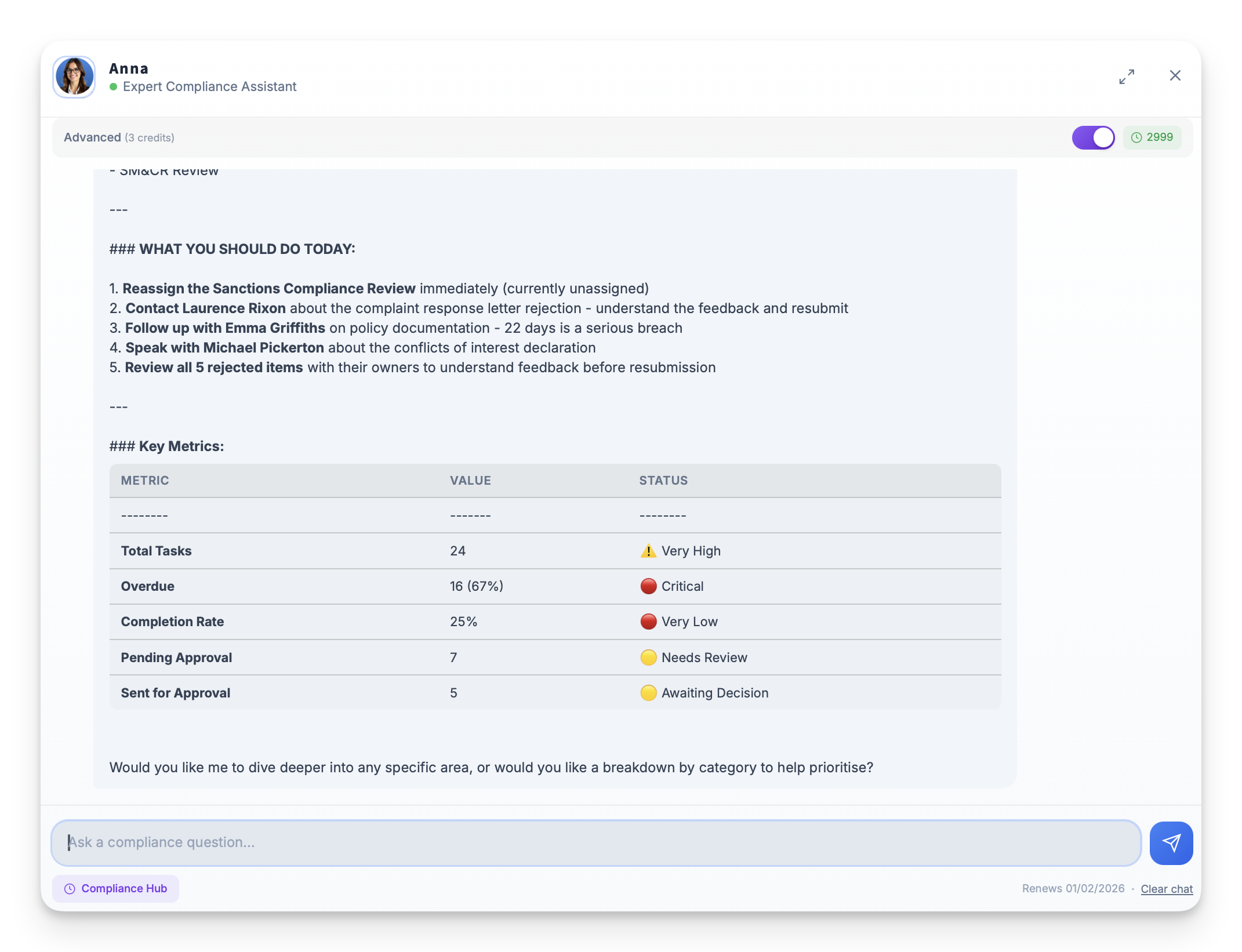The height and width of the screenshot is (952, 1242).
Task: Send the compliance question with arrow button
Action: pyautogui.click(x=1171, y=843)
